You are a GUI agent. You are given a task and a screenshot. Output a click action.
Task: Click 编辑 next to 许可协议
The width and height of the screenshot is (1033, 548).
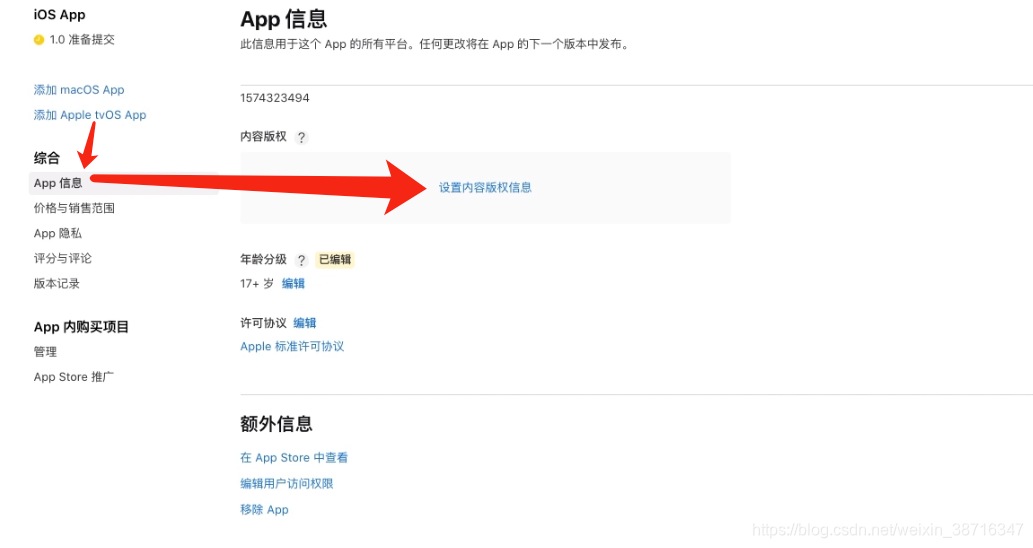coord(304,323)
